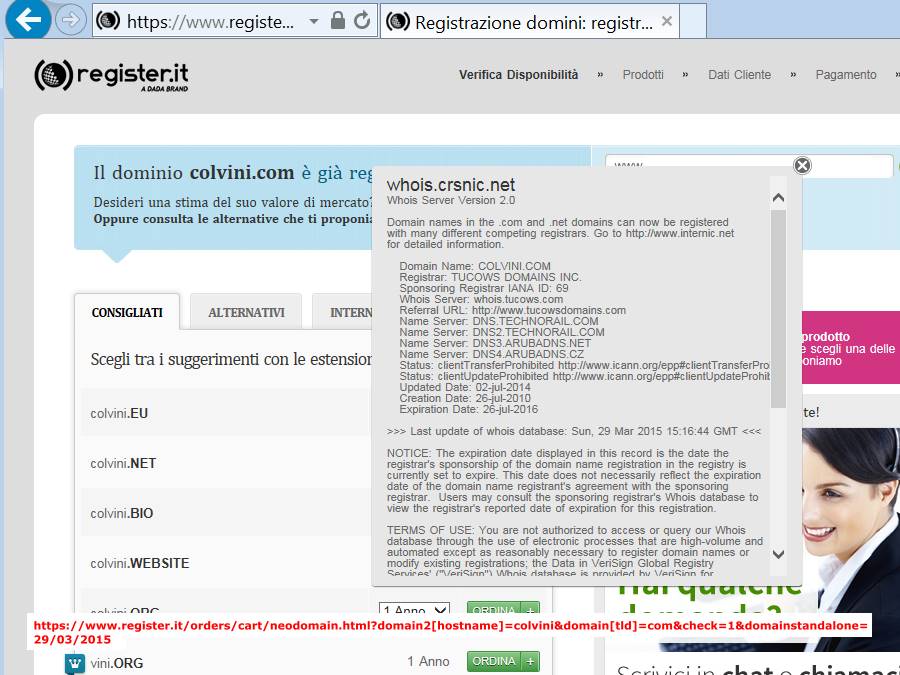The image size is (900, 675).
Task: Click the Domain Name: COLVINI.COM line
Action: 475,266
